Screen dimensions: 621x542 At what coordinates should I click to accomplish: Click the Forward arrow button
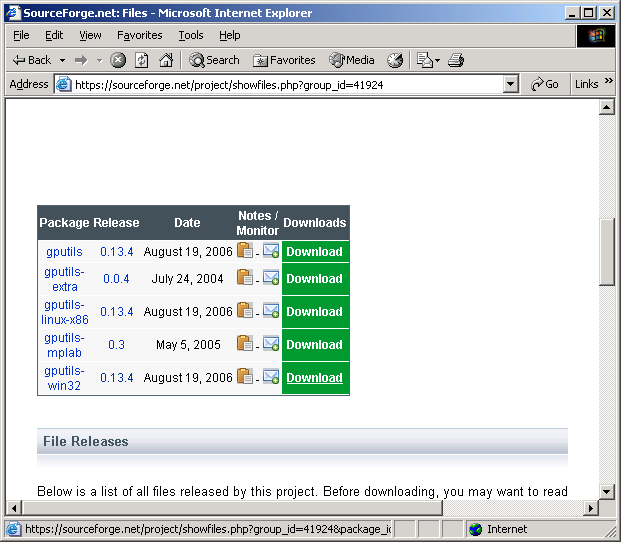(x=81, y=60)
